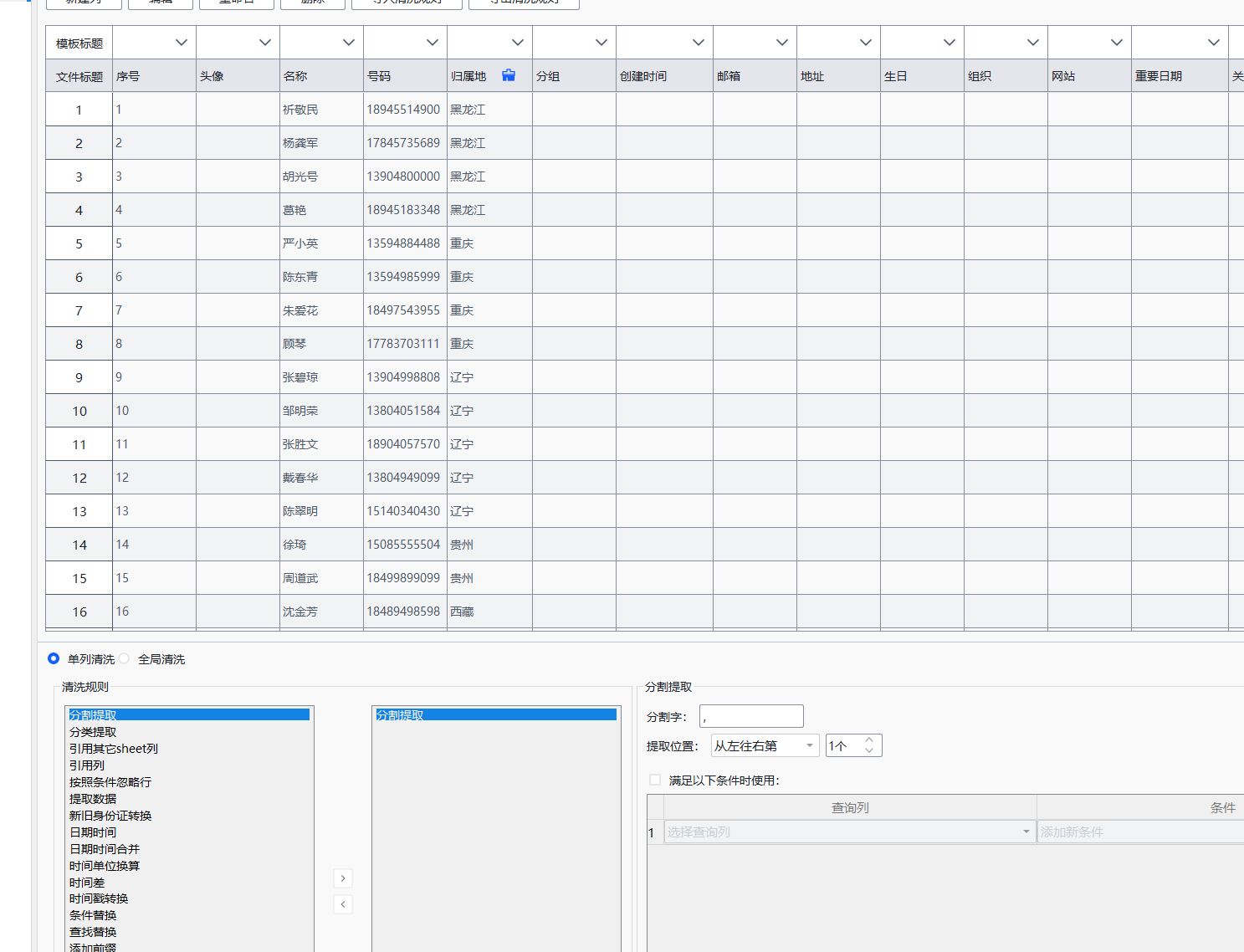Click phone number 13904998808
Image resolution: width=1244 pixels, height=952 pixels.
[x=403, y=377]
